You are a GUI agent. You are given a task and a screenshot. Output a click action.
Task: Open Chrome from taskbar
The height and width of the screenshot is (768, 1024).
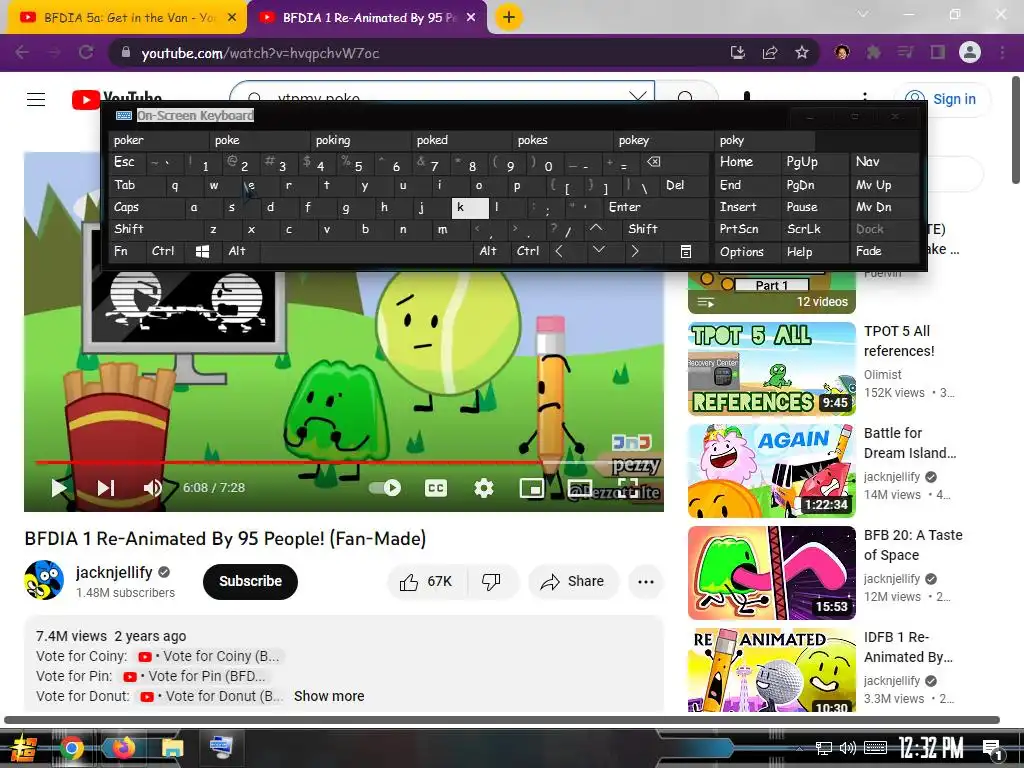[x=72, y=748]
